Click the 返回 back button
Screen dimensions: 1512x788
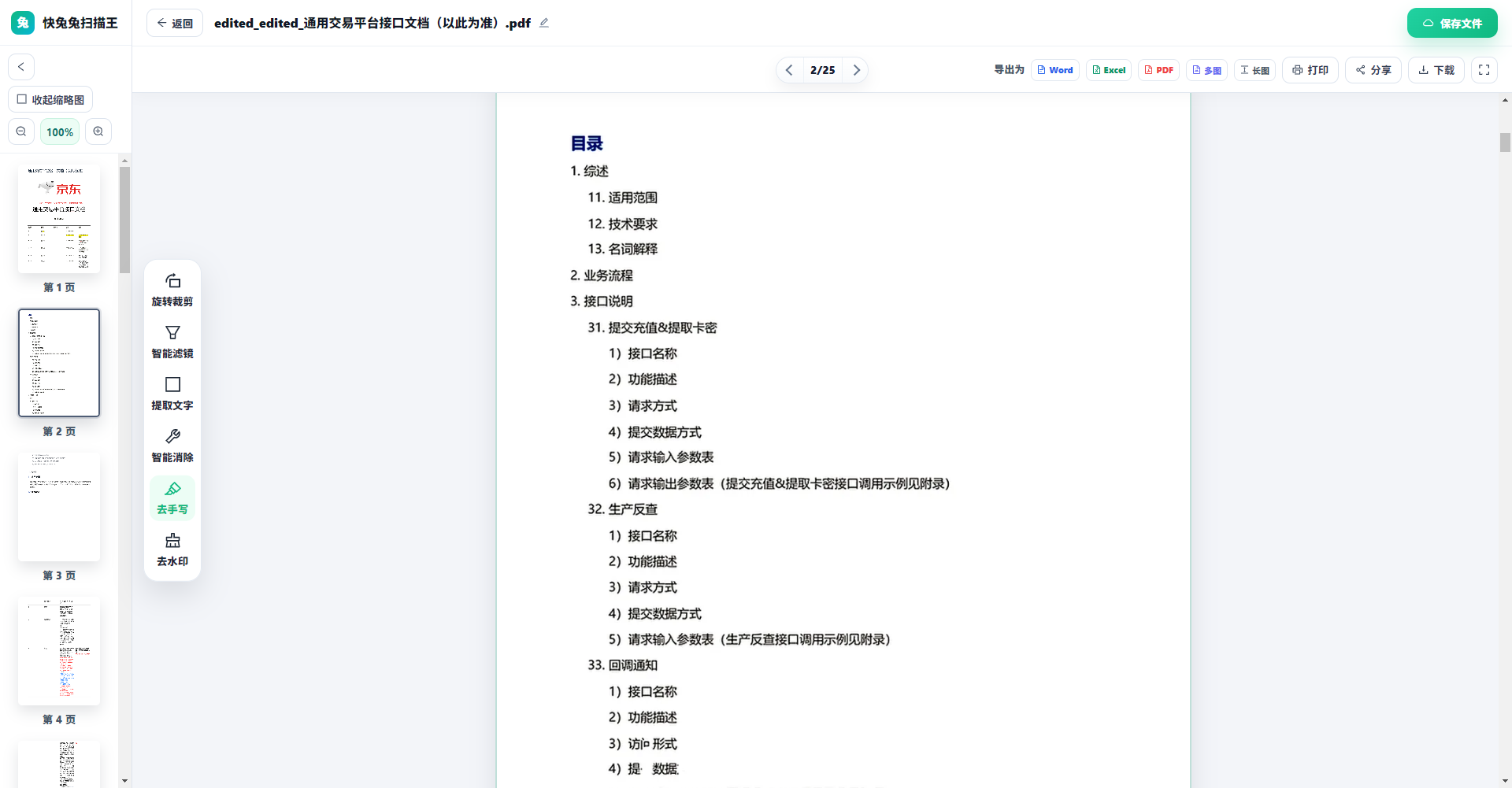point(175,23)
